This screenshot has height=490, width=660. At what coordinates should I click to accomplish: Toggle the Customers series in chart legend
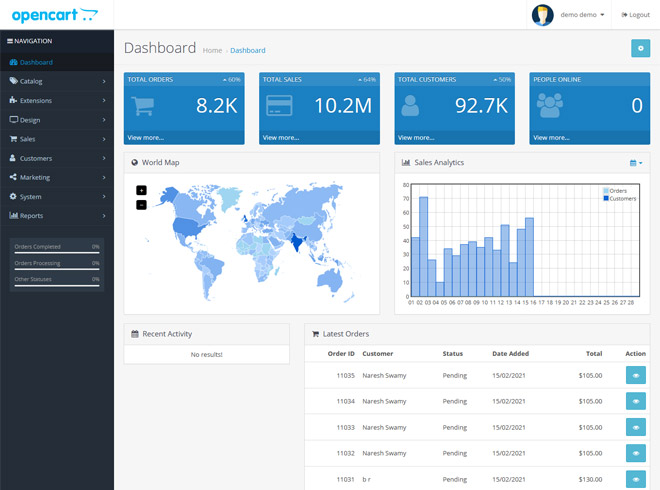coord(620,198)
